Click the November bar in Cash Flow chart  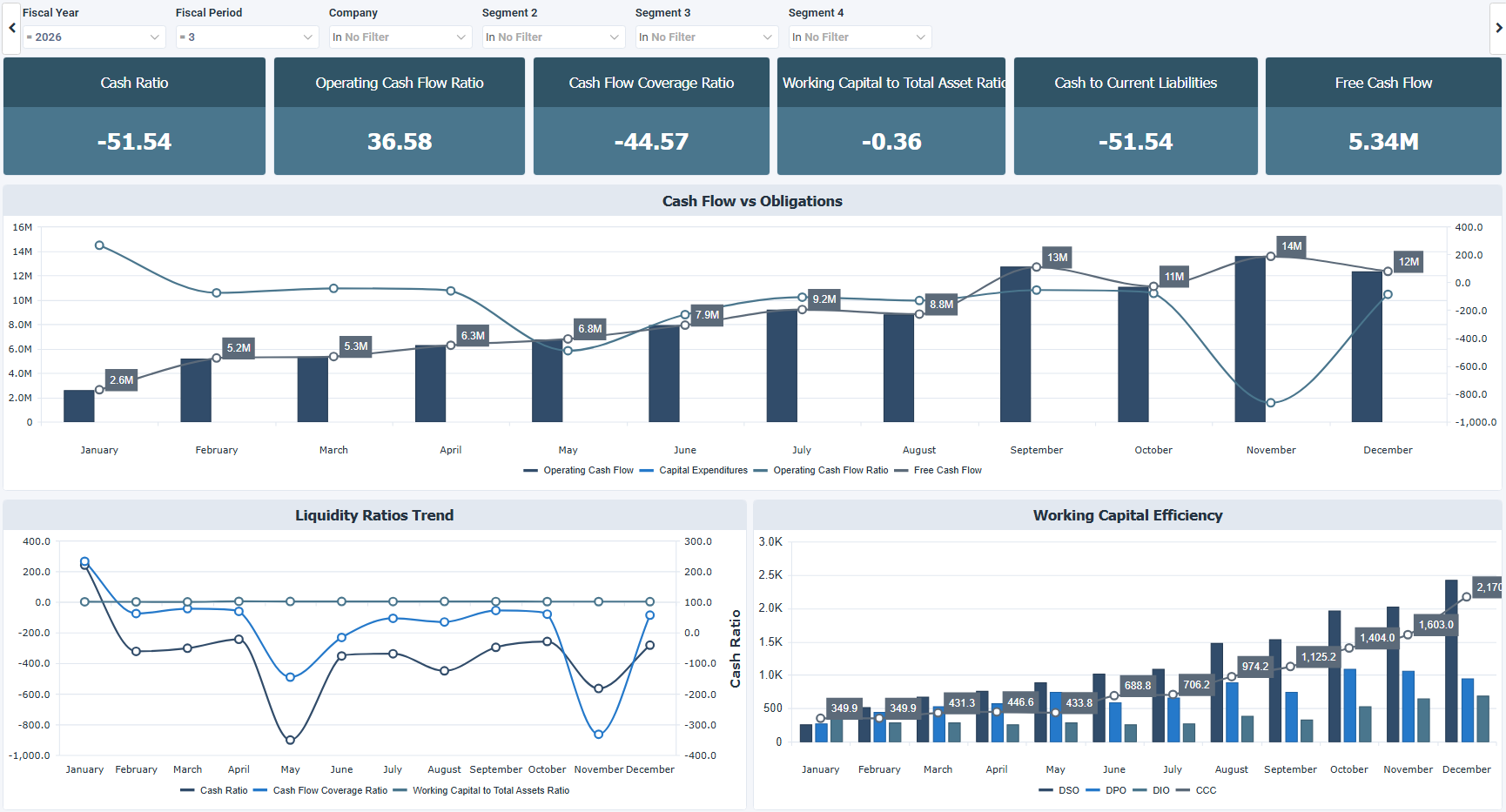[1250, 339]
